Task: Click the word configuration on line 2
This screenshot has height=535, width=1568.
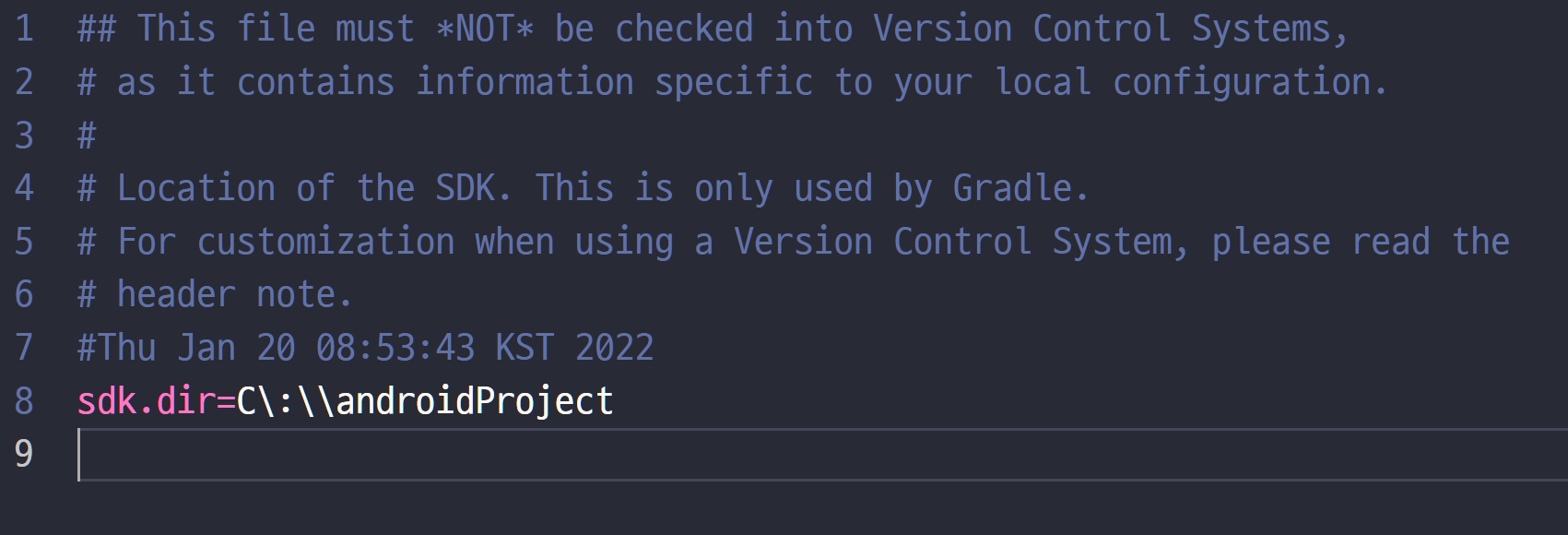Action: click(1242, 83)
